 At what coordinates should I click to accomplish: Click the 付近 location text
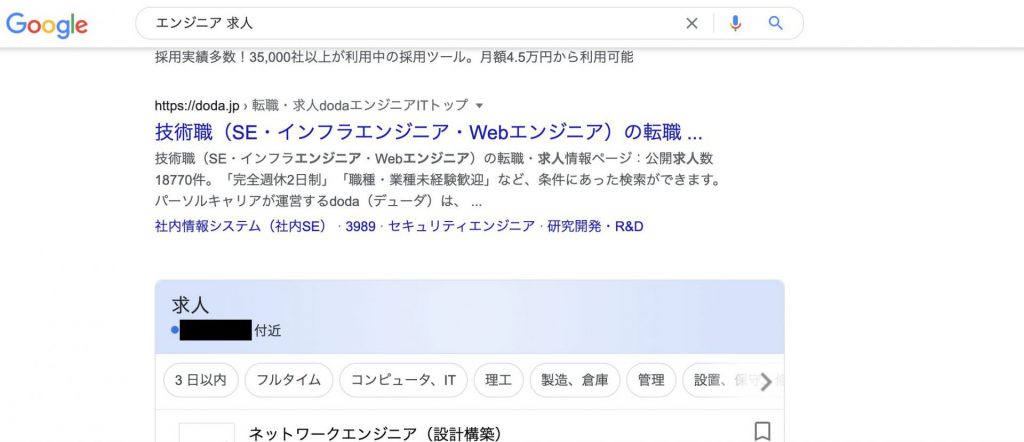[x=268, y=330]
